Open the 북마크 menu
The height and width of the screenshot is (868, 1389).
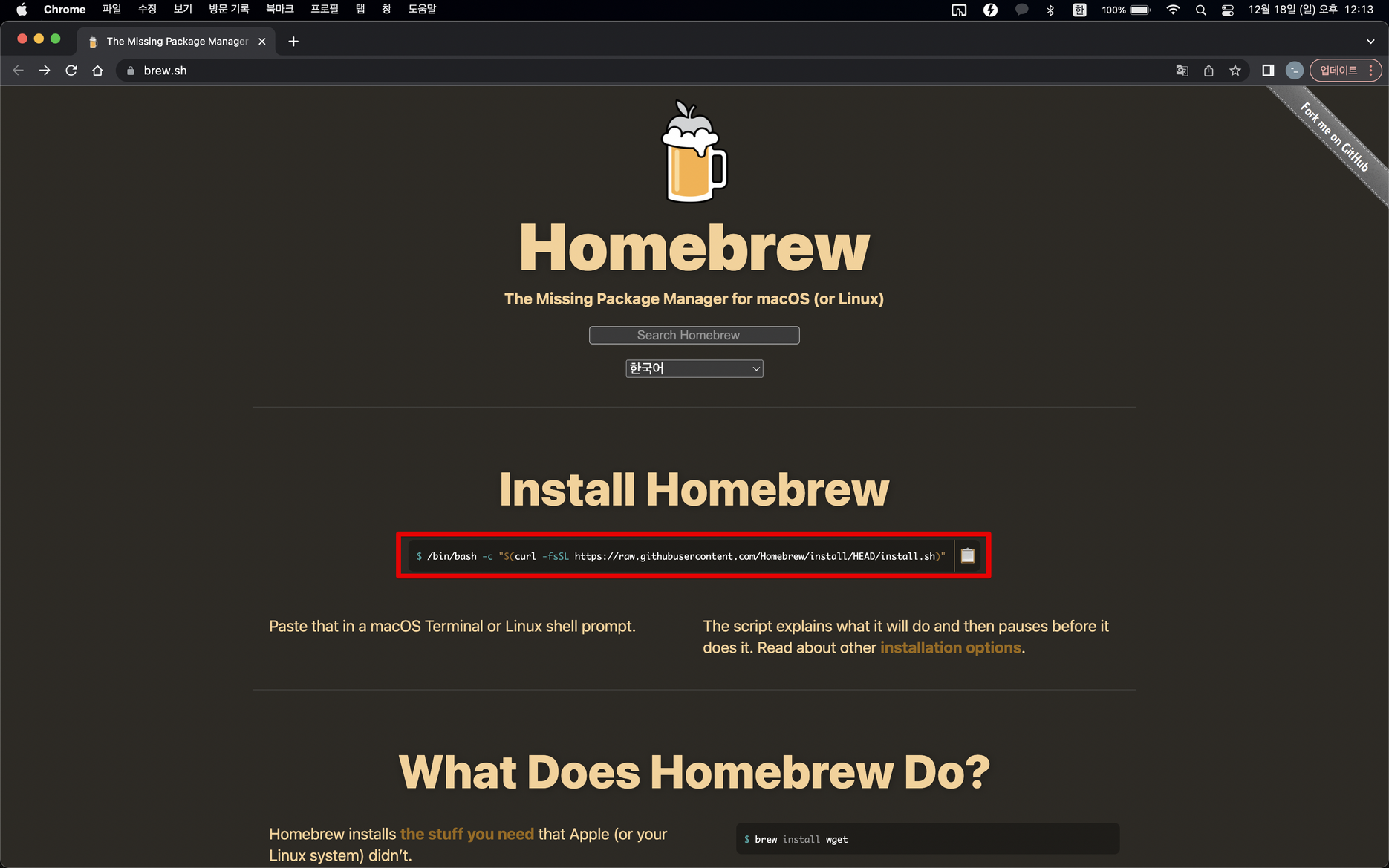coord(280,10)
